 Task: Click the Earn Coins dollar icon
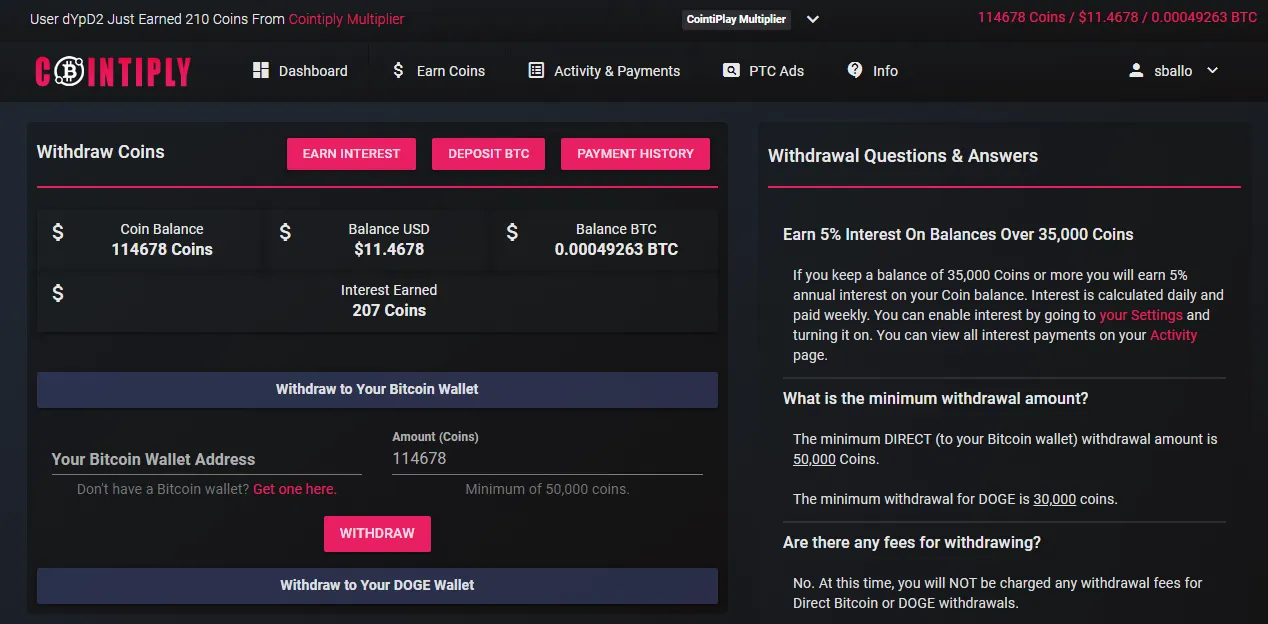398,70
